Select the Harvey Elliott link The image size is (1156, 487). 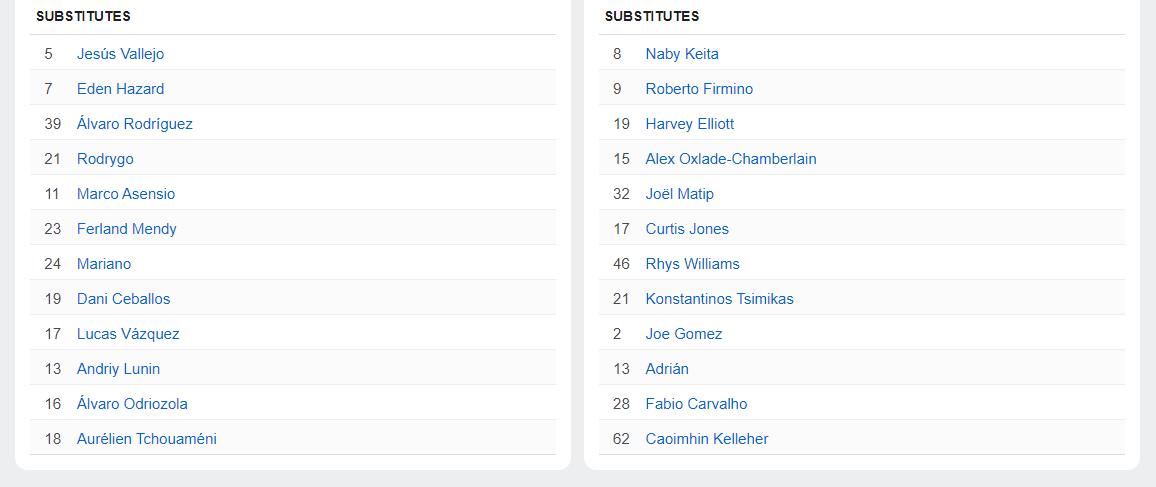pos(690,124)
